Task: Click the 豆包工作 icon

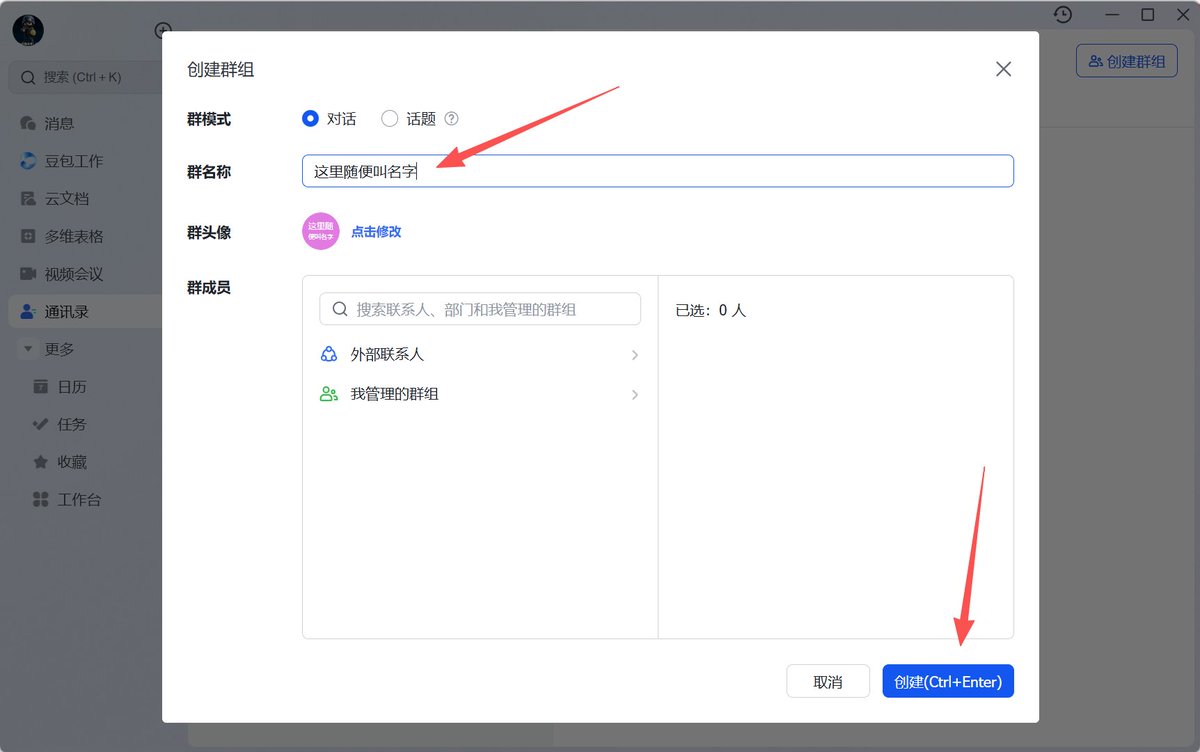Action: pos(28,161)
